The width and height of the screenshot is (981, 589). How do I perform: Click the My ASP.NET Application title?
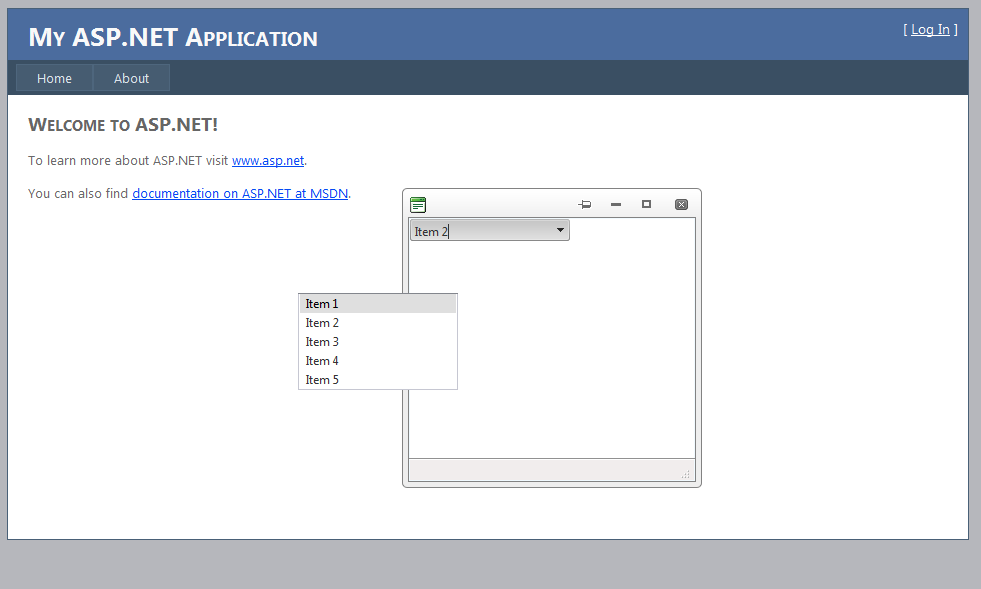tap(173, 38)
